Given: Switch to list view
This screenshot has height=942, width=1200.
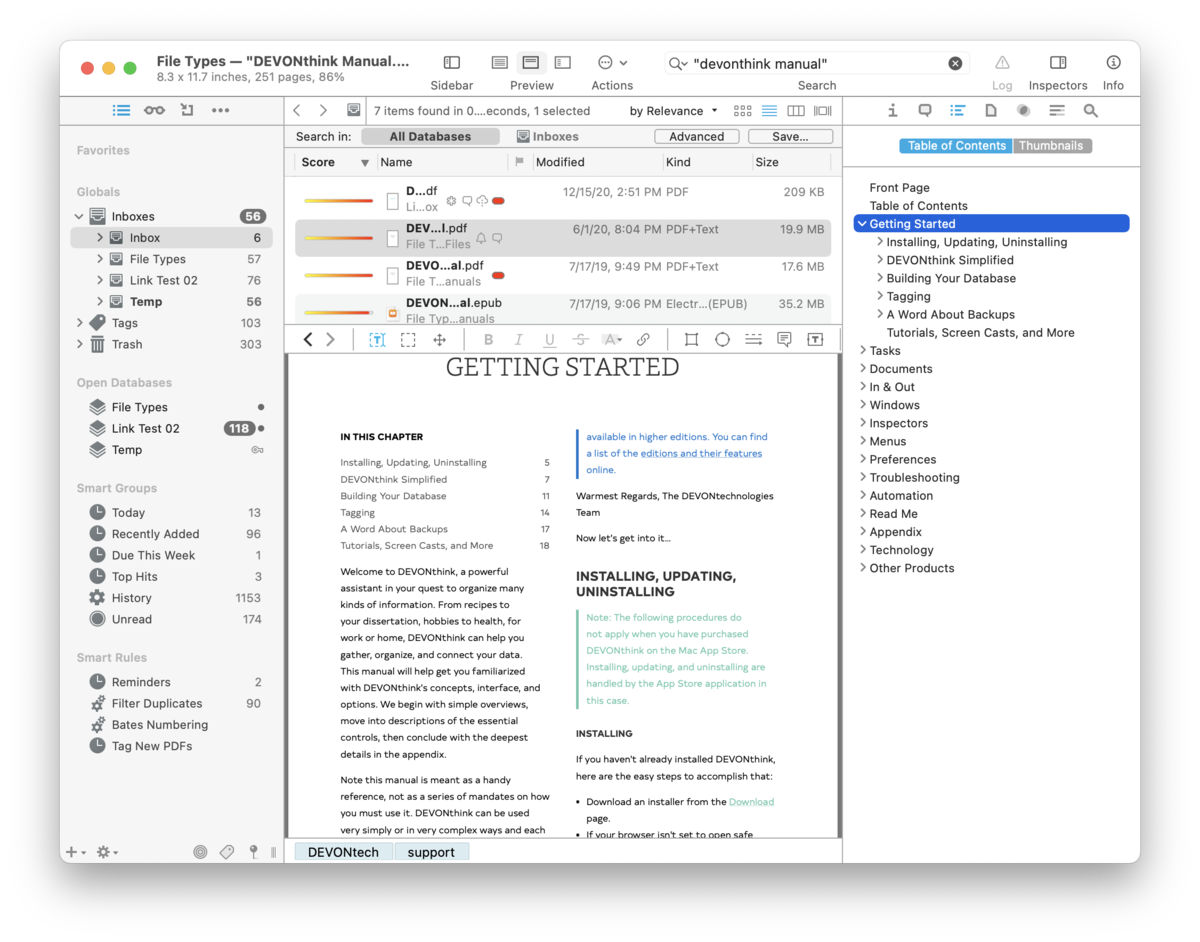Looking at the screenshot, I should [769, 111].
